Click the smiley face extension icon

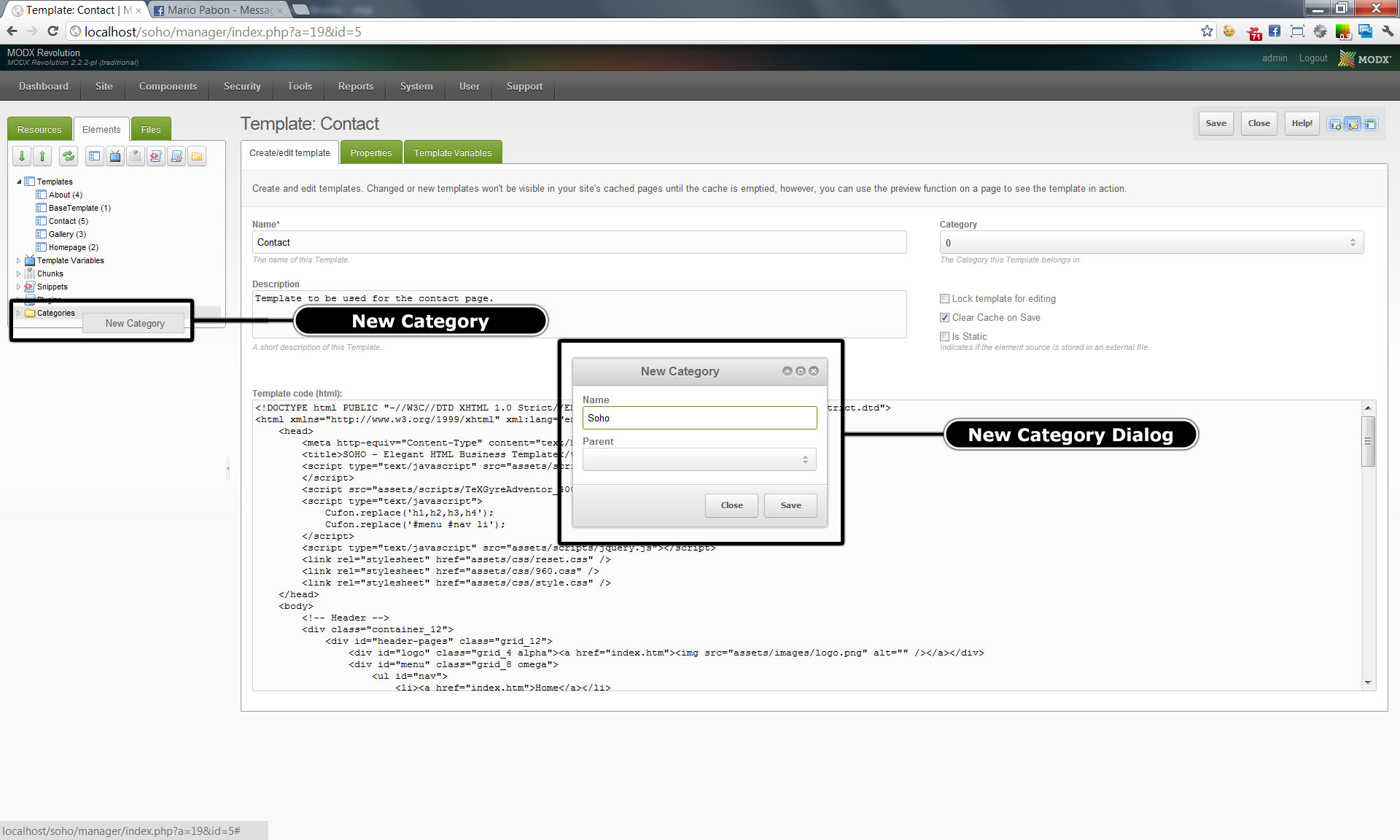pos(1229,31)
